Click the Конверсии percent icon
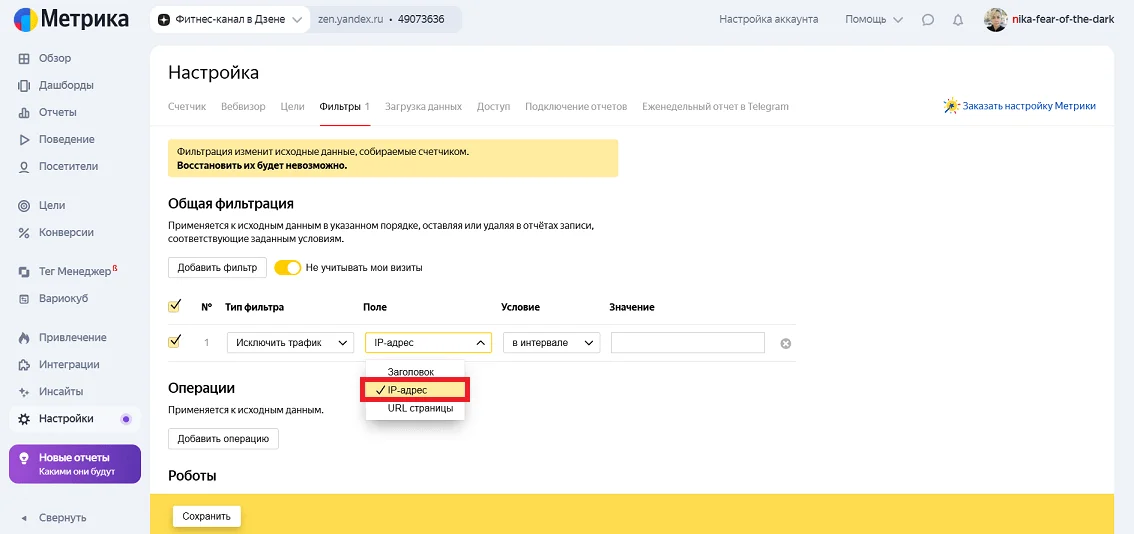The height and width of the screenshot is (534, 1134). [24, 233]
